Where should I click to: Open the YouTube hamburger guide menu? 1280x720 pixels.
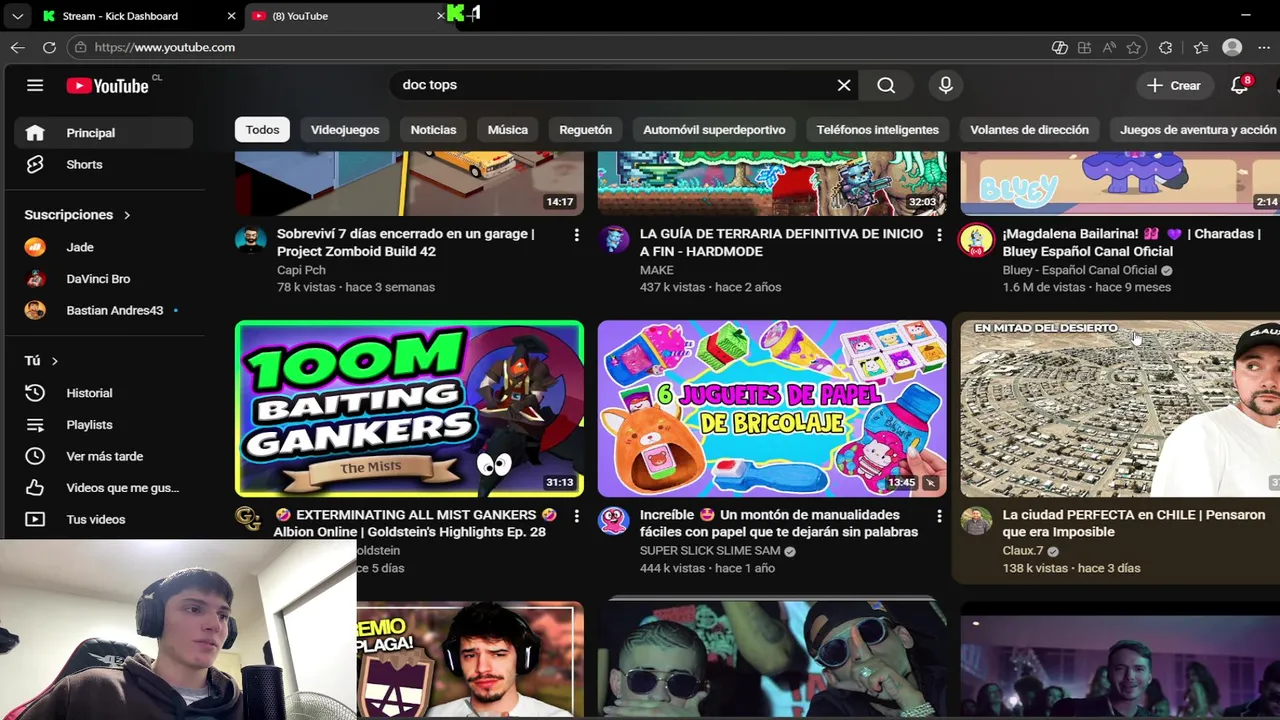(35, 85)
